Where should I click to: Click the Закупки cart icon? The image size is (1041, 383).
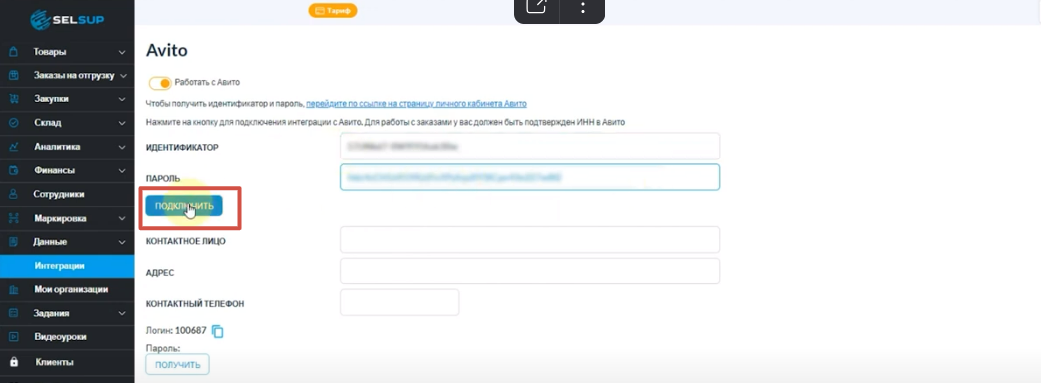click(x=13, y=99)
